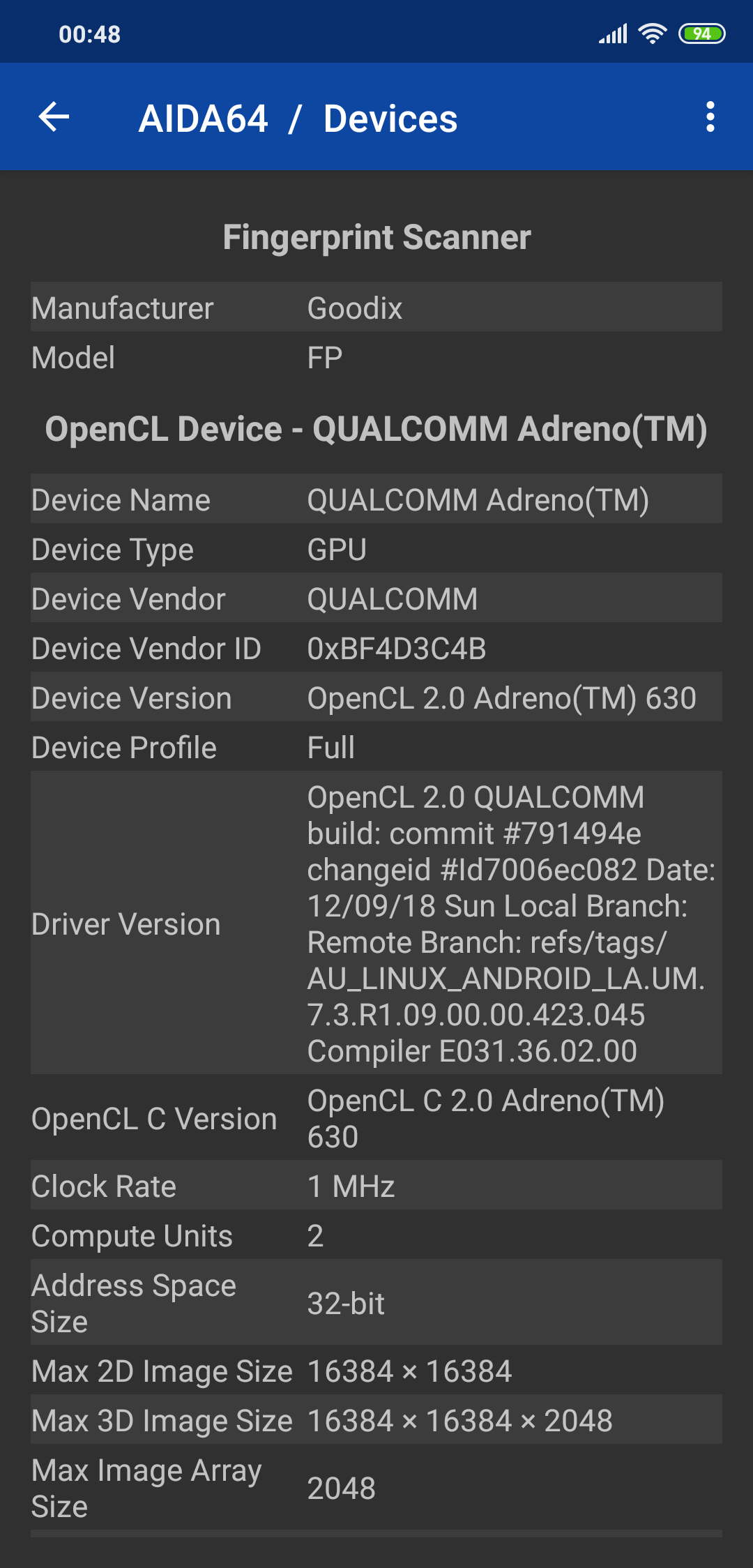
Task: Open the three-dot overflow menu
Action: tap(710, 116)
